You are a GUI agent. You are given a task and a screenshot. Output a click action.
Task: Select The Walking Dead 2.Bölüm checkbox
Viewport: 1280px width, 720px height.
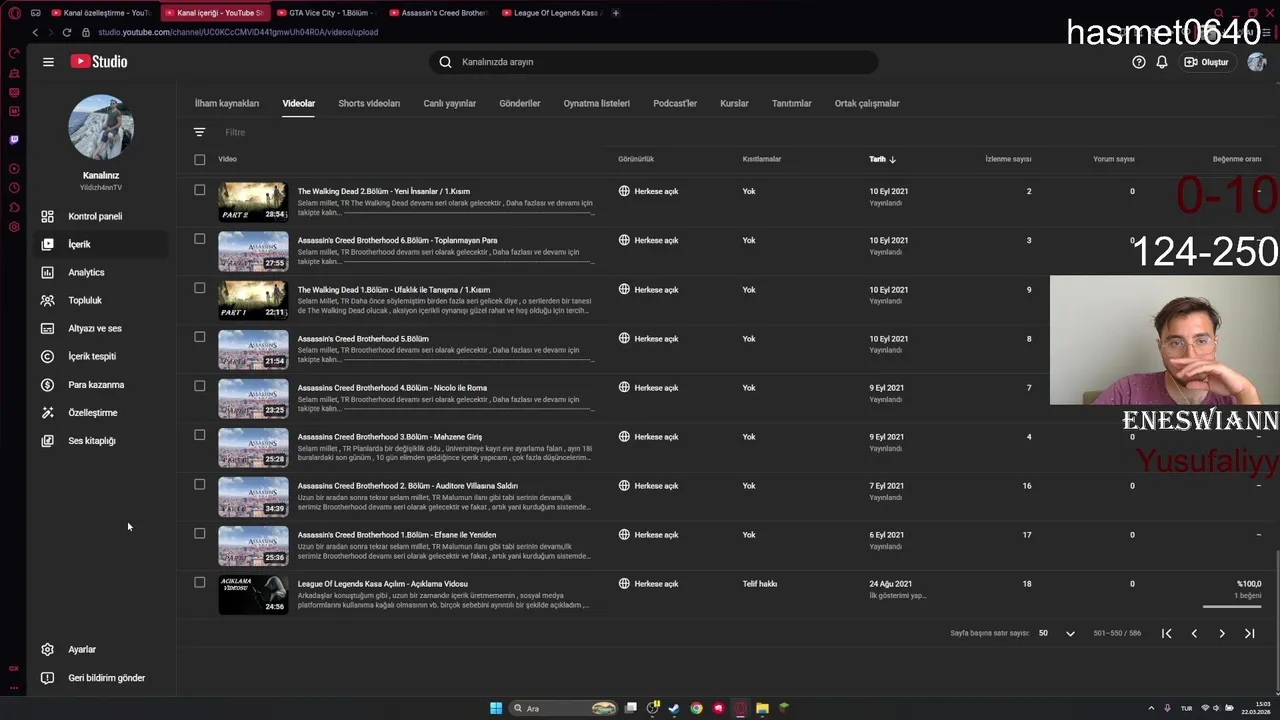pos(200,190)
